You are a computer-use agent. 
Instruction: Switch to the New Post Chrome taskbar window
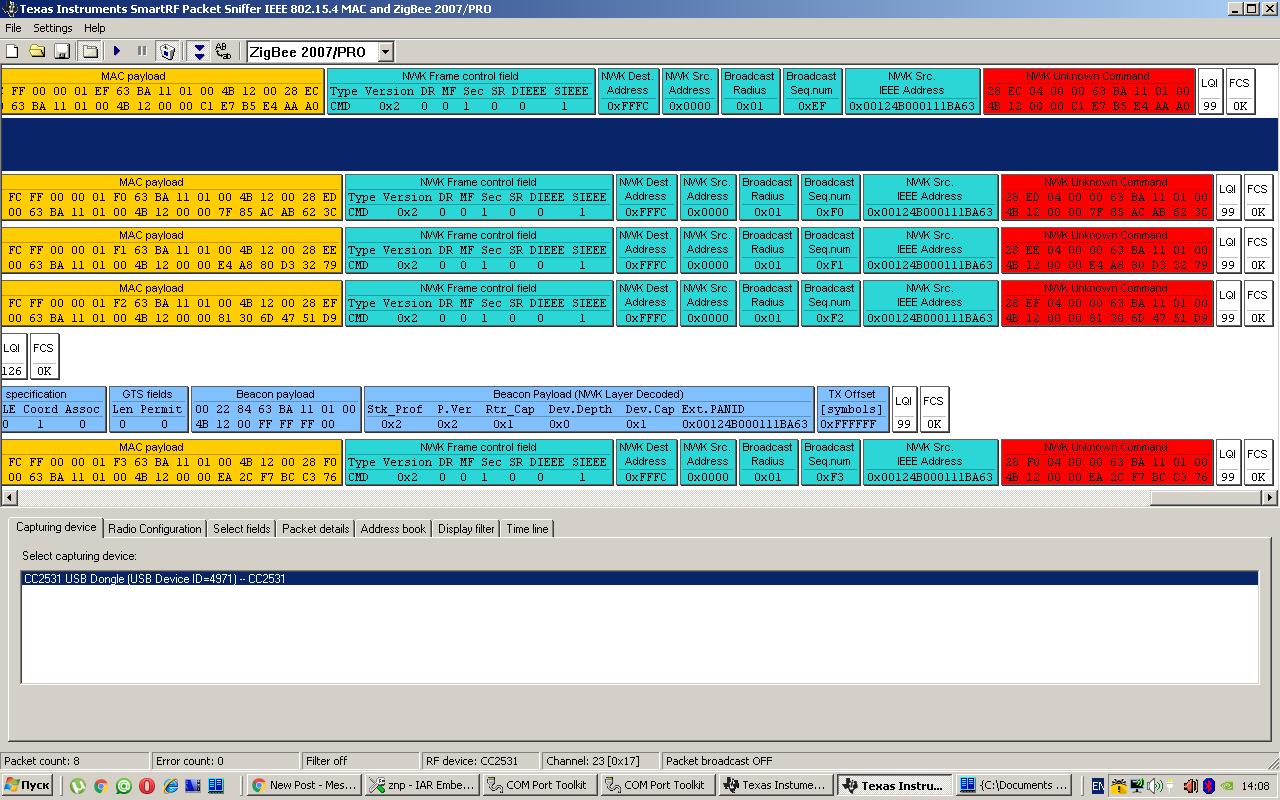304,785
